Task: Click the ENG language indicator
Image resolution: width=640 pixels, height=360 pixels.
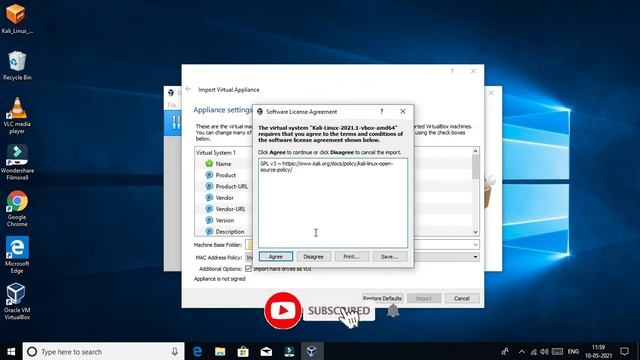Action: point(573,351)
